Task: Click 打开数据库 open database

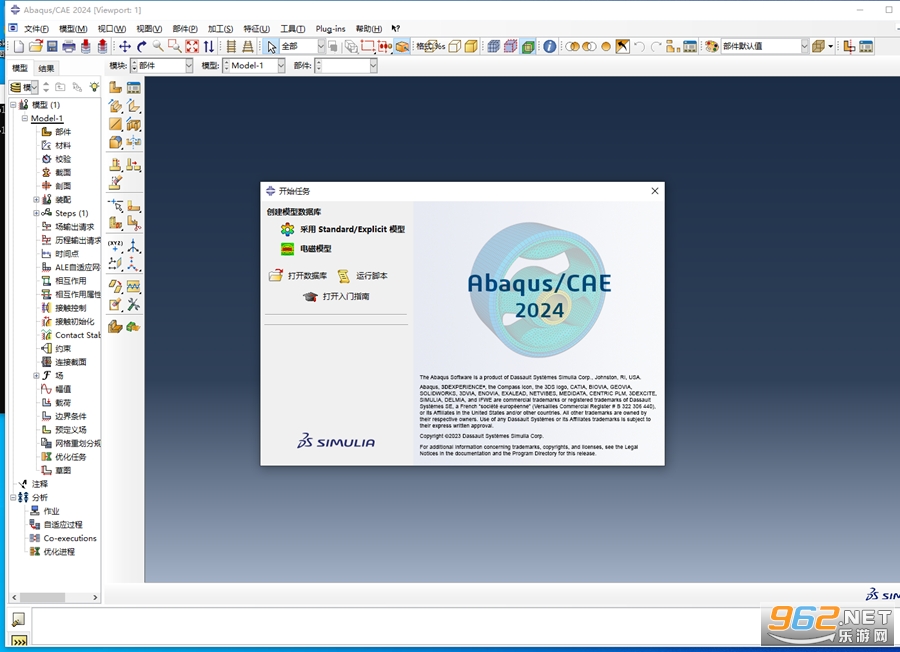Action: [298, 276]
